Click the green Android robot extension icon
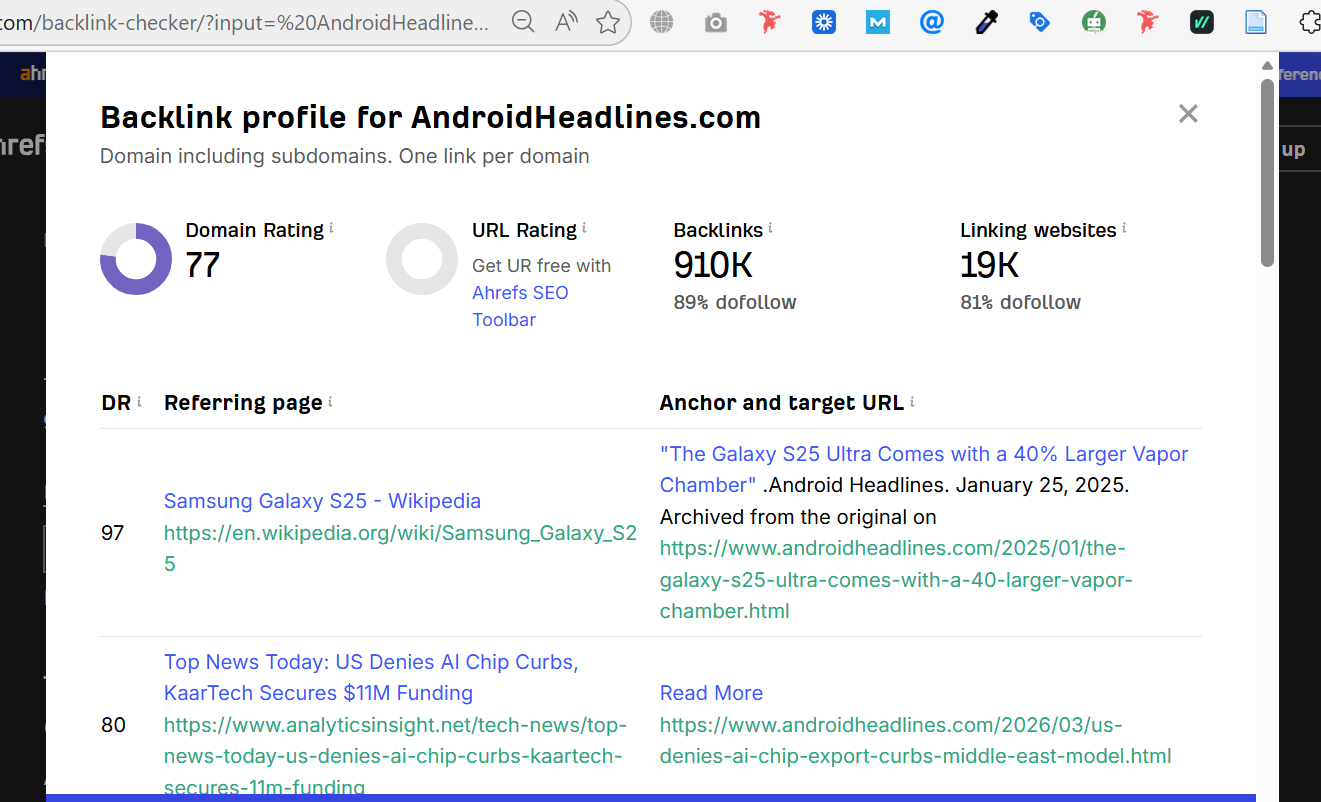The image size is (1321, 802). pos(1093,21)
